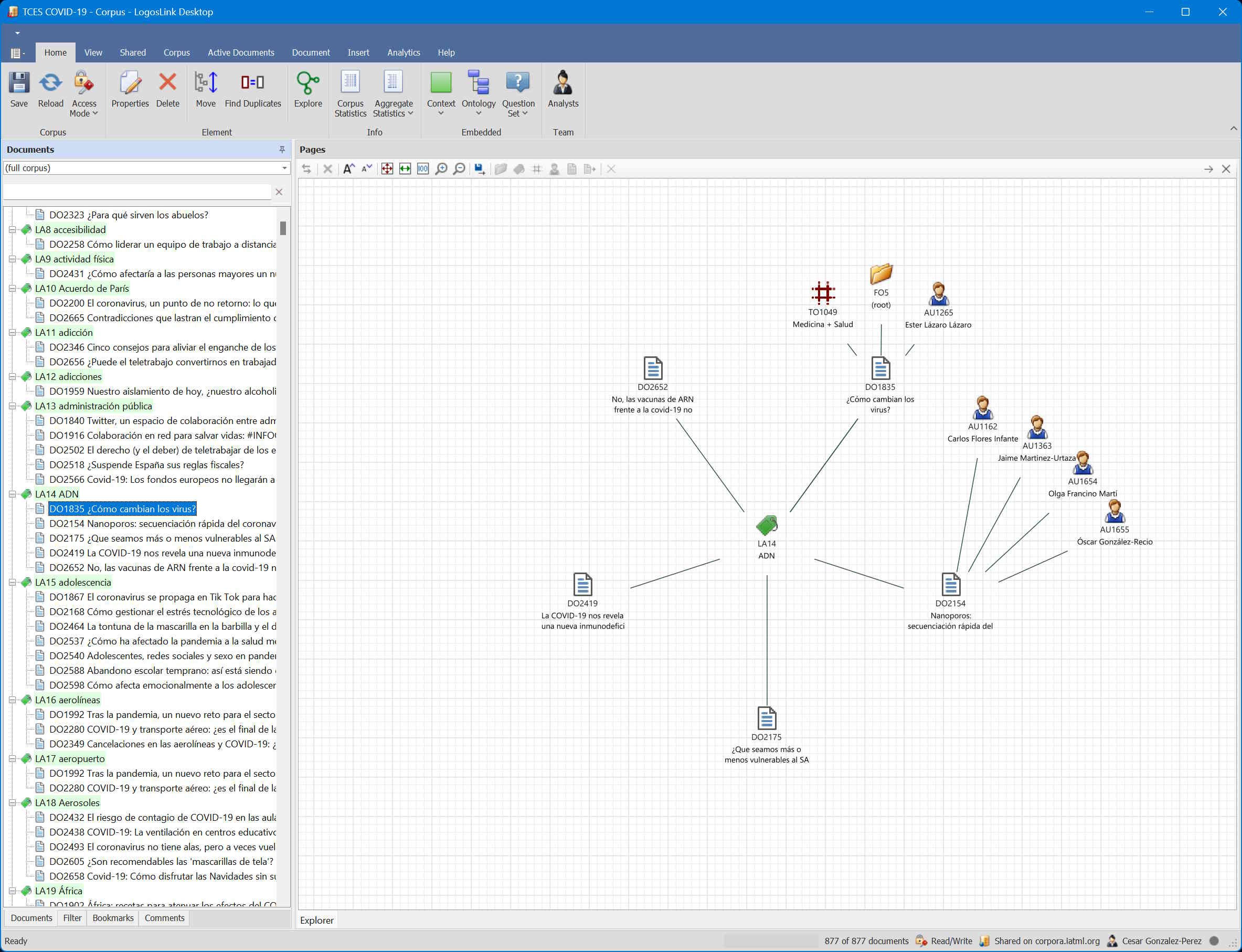Open the application file menu button
The width and height of the screenshot is (1242, 952).
(x=17, y=52)
